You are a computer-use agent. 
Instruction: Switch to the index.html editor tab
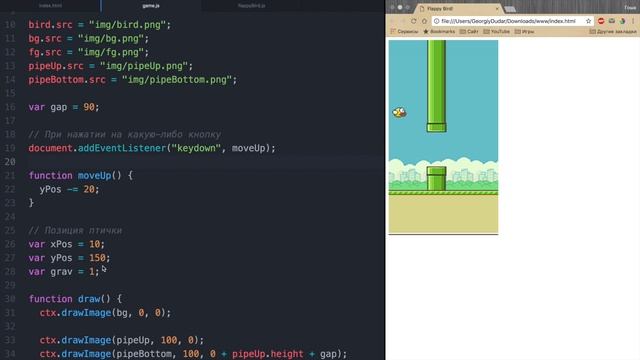pos(50,6)
